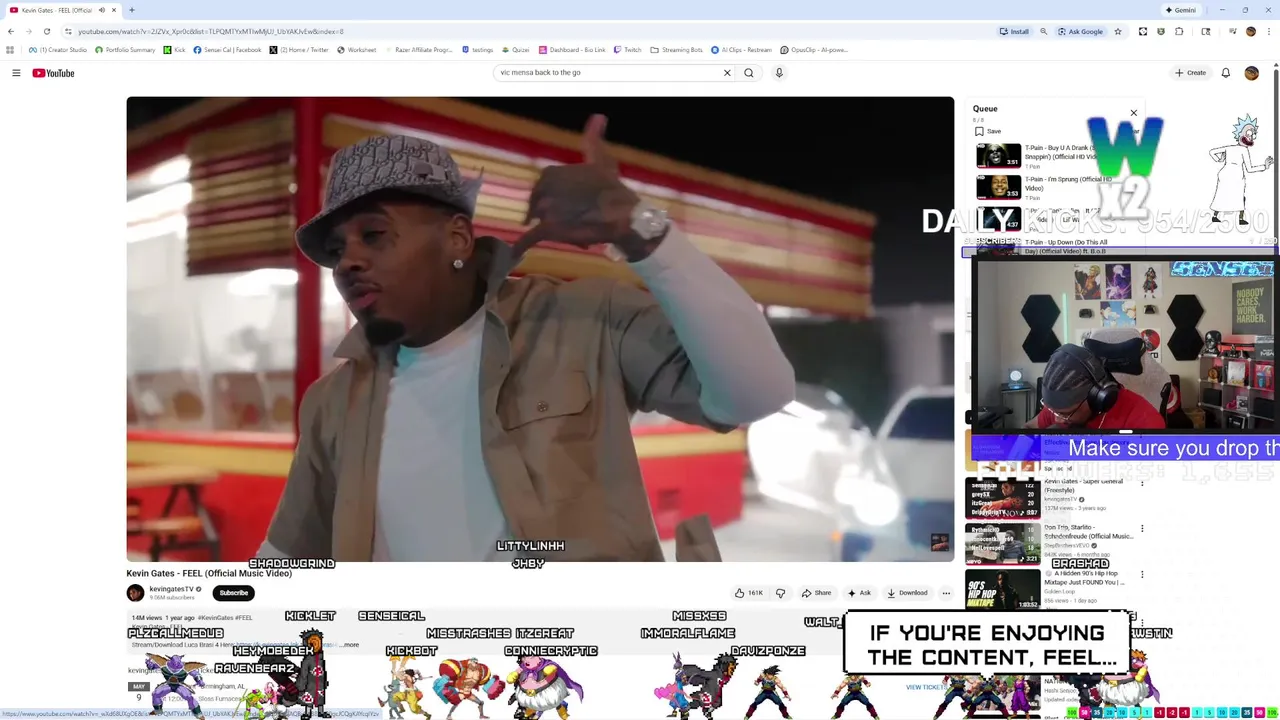Expand the description with ...more

[348, 645]
